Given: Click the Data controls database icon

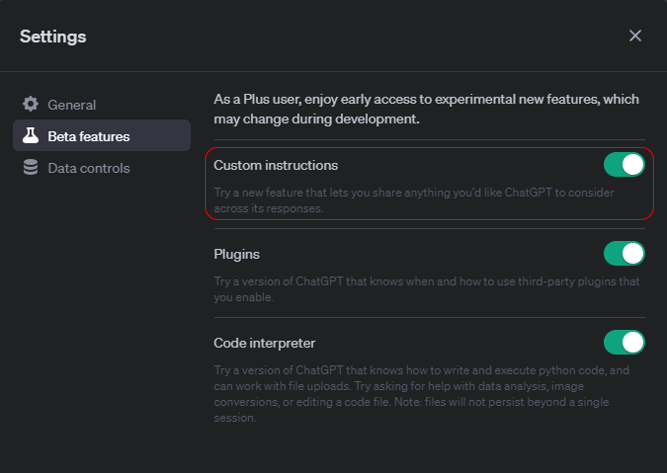Looking at the screenshot, I should pos(31,168).
